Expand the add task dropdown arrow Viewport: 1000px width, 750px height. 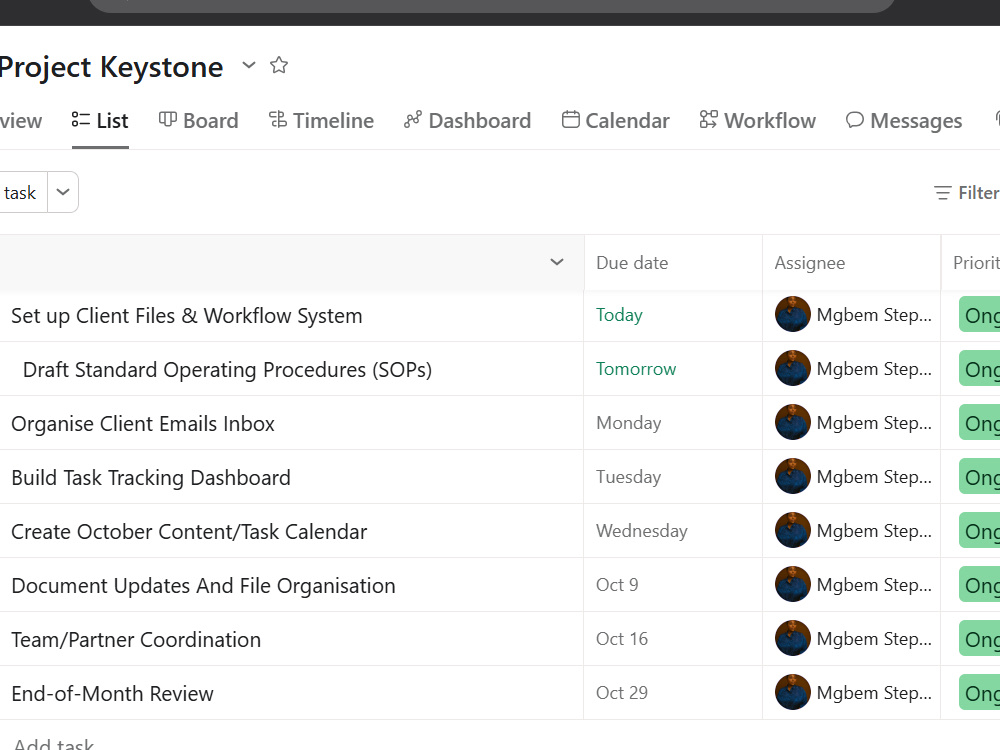point(62,192)
